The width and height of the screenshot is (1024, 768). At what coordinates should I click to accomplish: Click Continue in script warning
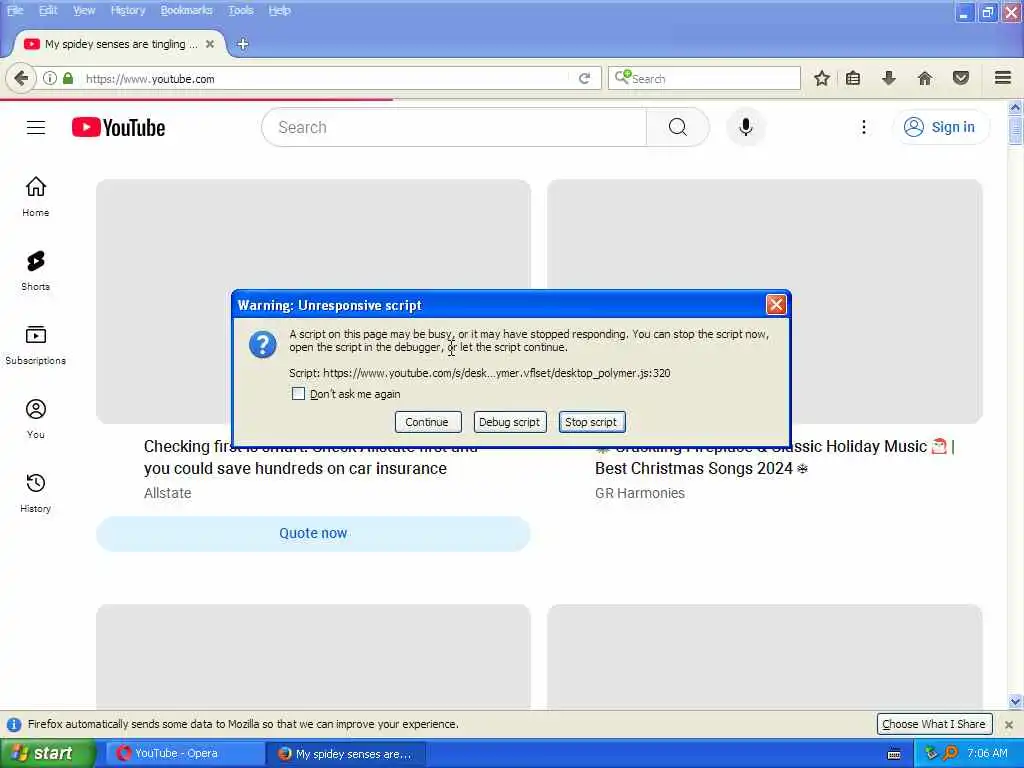428,422
